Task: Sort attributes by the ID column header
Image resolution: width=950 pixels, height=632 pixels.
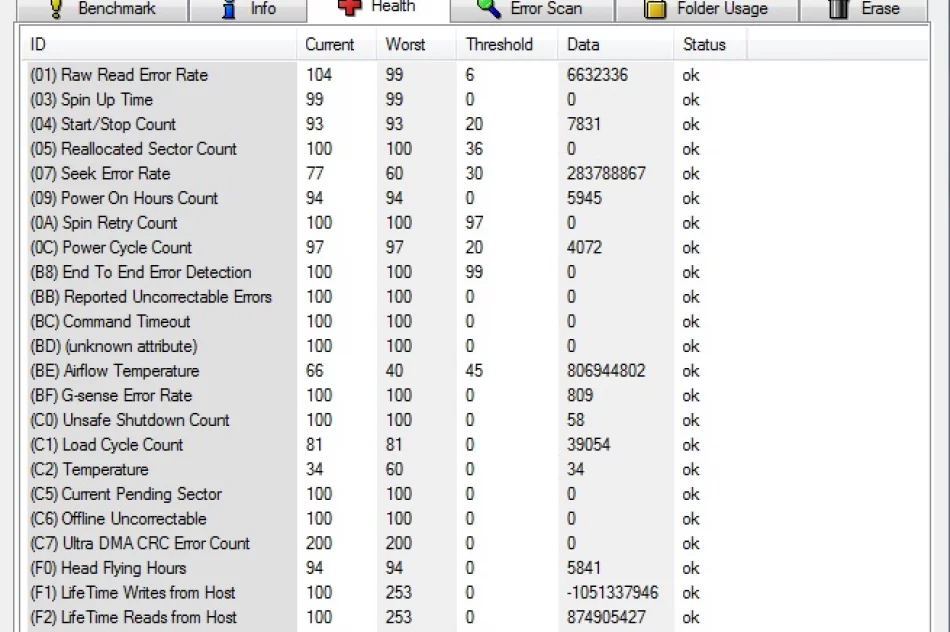Action: [150, 44]
